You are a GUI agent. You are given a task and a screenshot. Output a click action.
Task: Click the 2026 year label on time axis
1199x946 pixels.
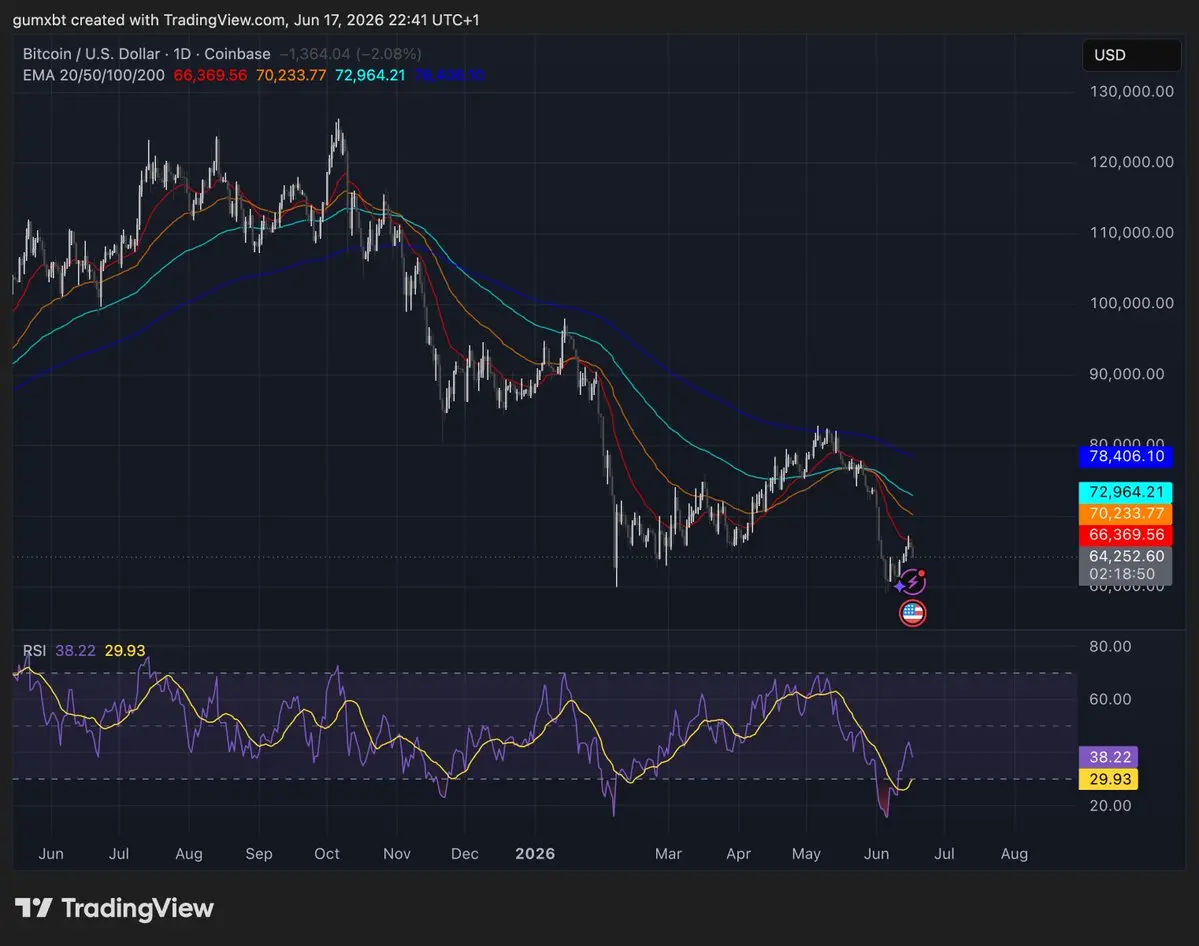(x=535, y=853)
